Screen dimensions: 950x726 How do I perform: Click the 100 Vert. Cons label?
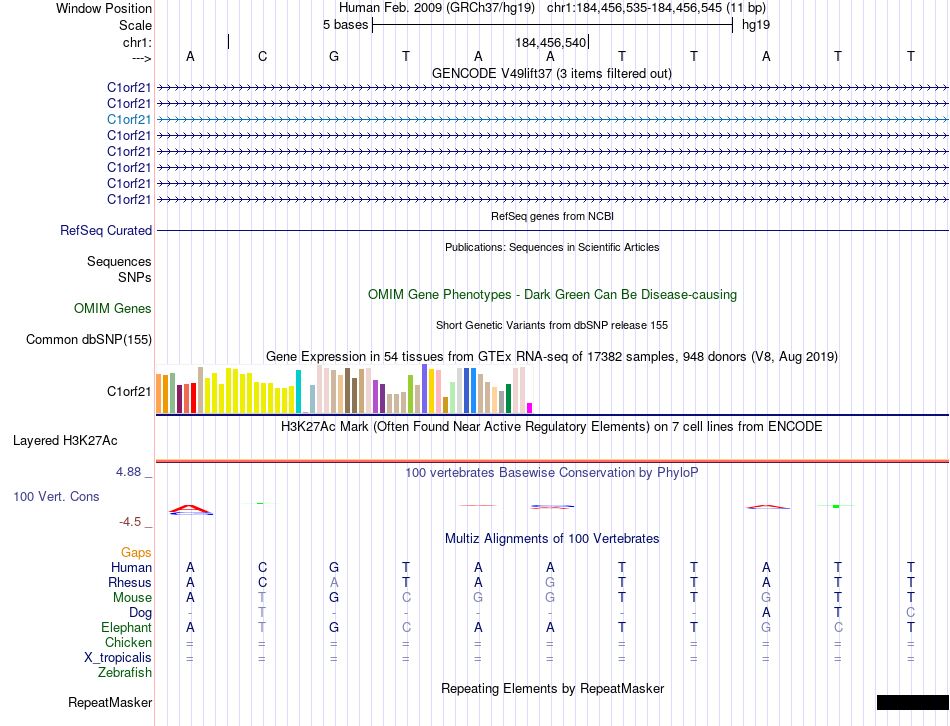(x=56, y=496)
